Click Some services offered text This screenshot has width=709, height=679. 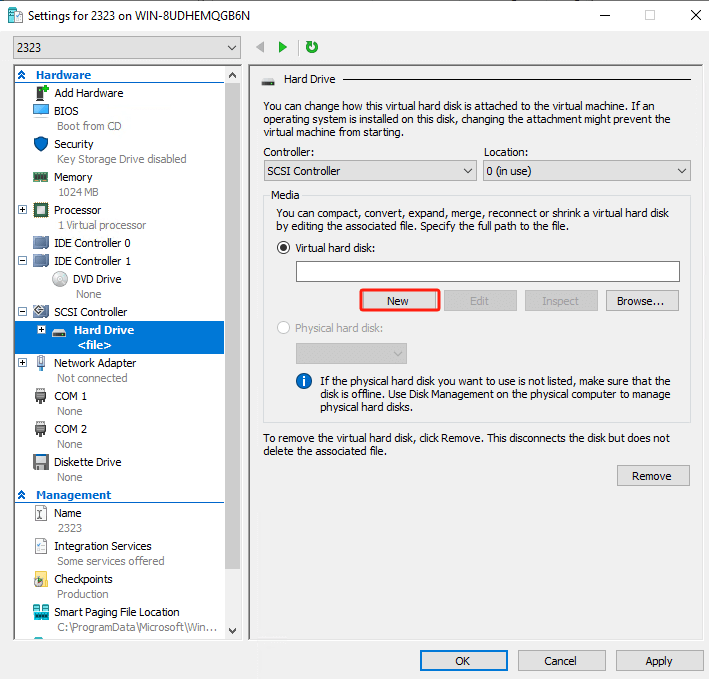pos(111,561)
